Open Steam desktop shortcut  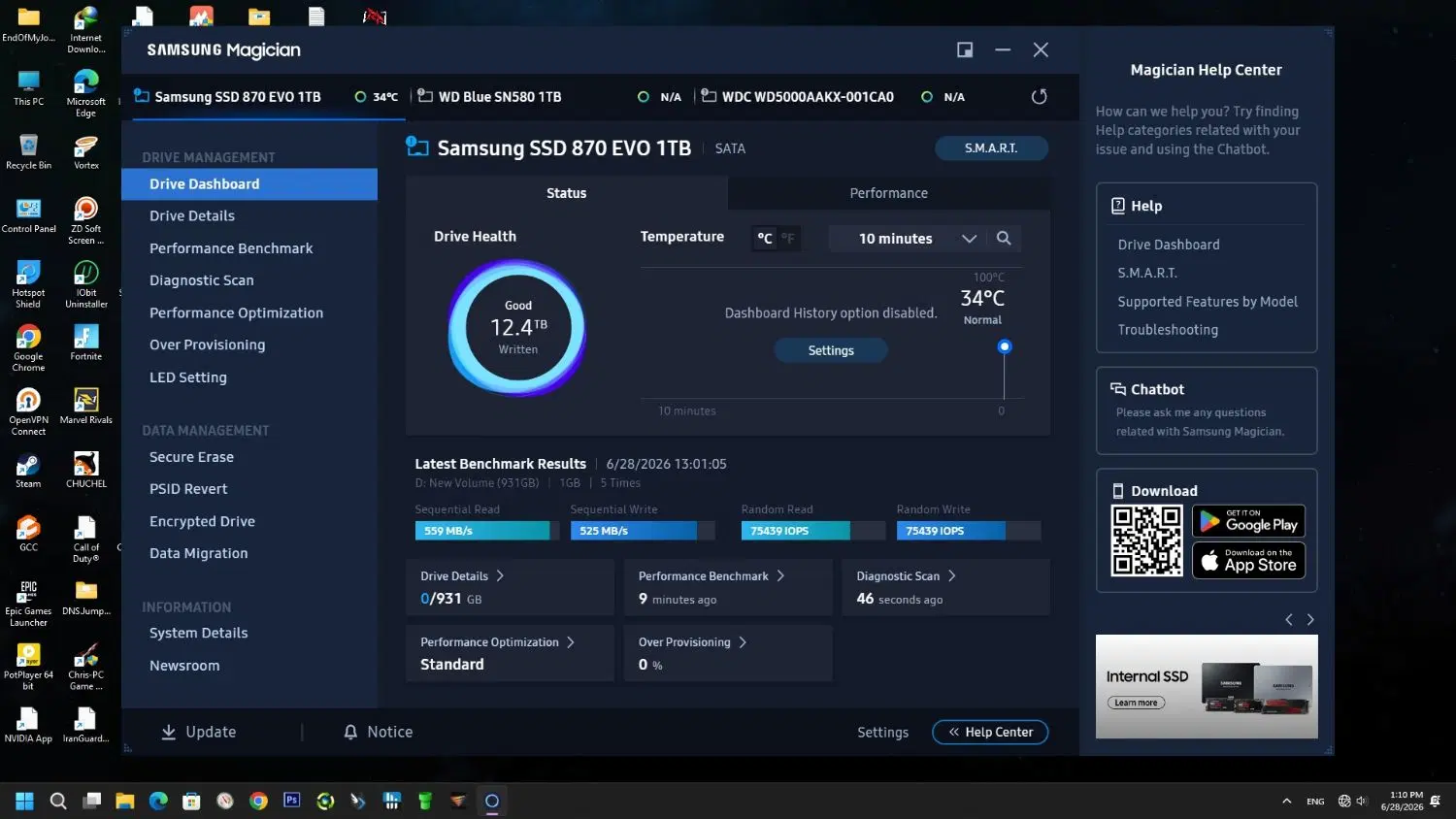[x=28, y=470]
